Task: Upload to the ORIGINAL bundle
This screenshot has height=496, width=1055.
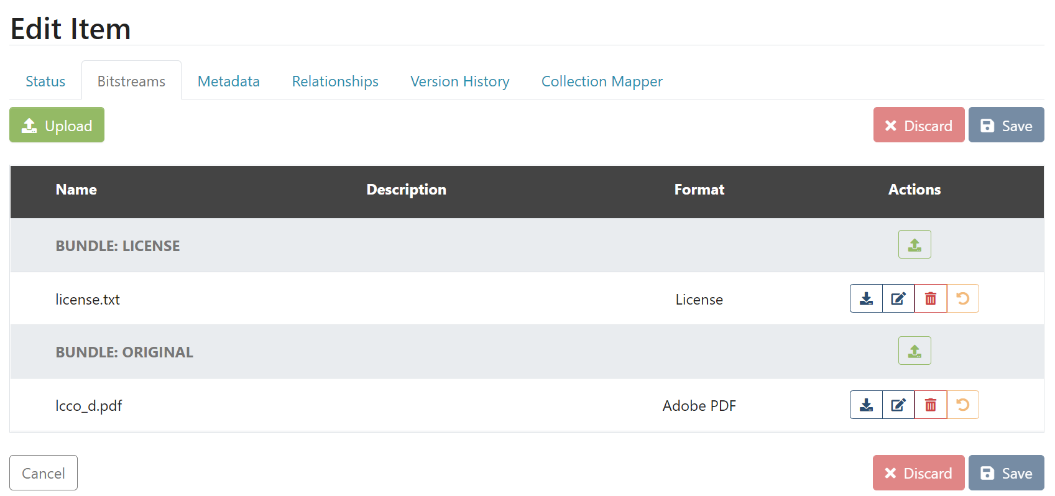Action: click(914, 351)
